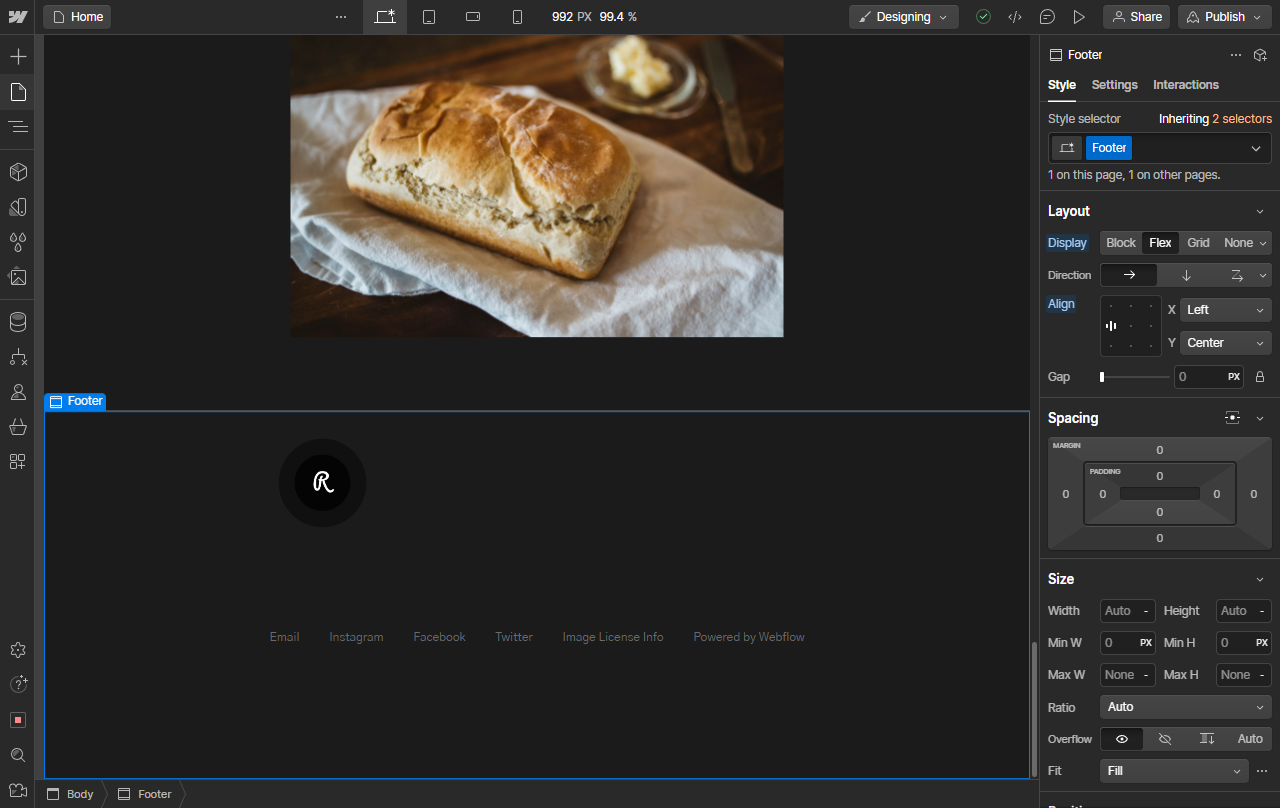The width and height of the screenshot is (1280, 808).
Task: Open the code export icon
Action: tap(1015, 17)
